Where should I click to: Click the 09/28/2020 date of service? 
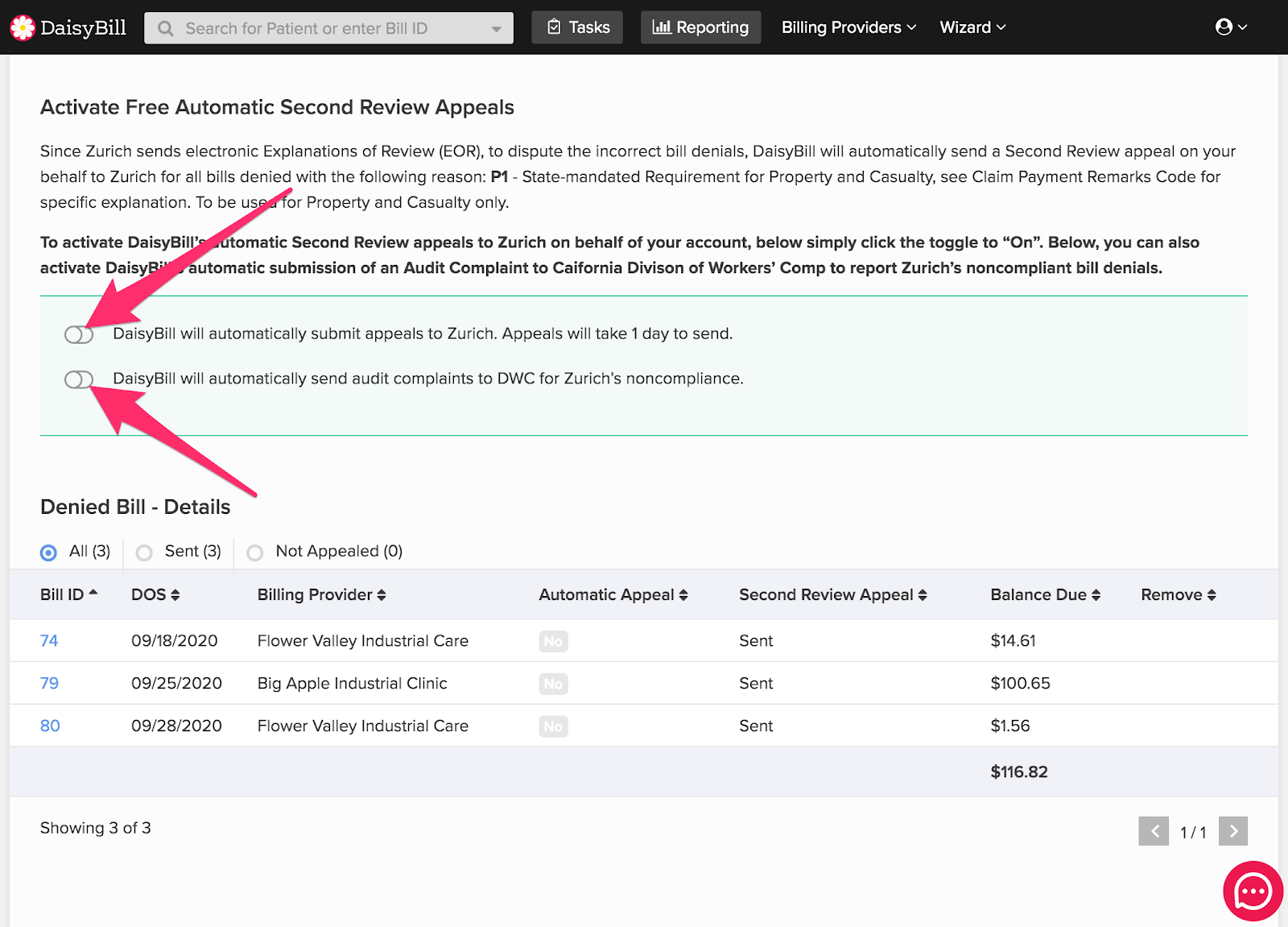click(x=176, y=726)
